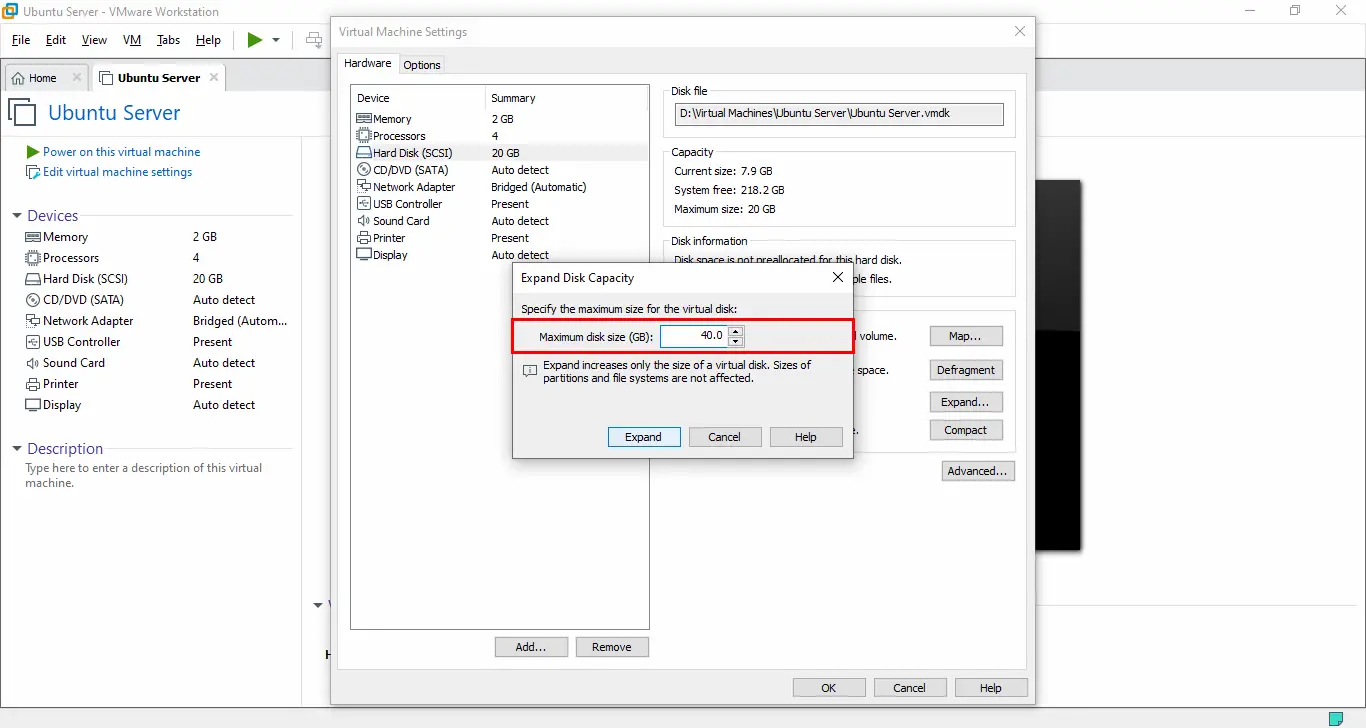Click the CD/DVD (SATA) icon in settings list
Image resolution: width=1366 pixels, height=728 pixels.
(364, 170)
